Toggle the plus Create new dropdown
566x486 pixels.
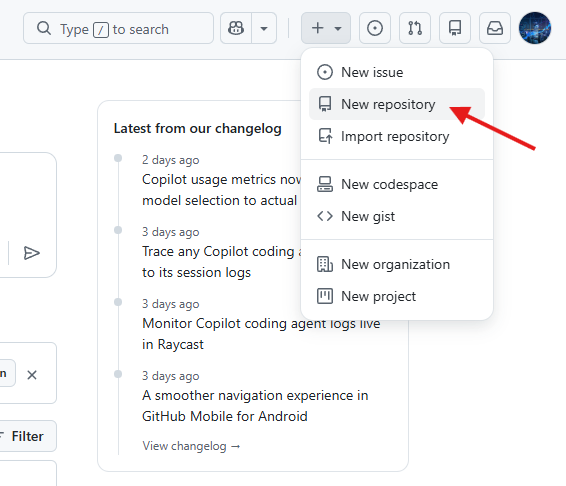point(326,28)
